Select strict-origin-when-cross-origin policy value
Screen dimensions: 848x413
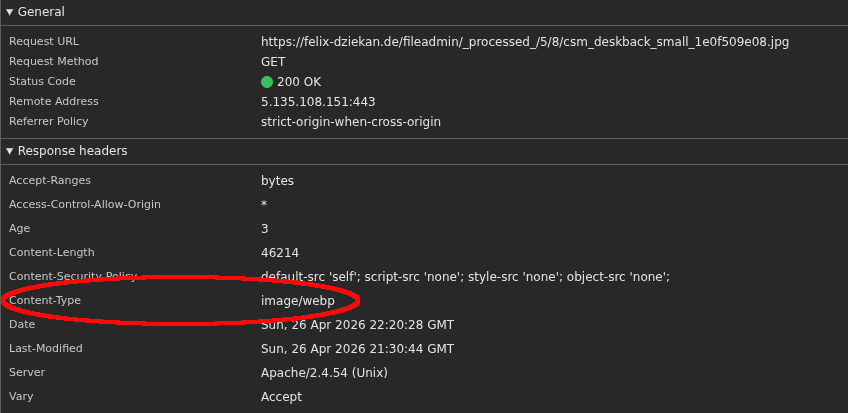350,122
